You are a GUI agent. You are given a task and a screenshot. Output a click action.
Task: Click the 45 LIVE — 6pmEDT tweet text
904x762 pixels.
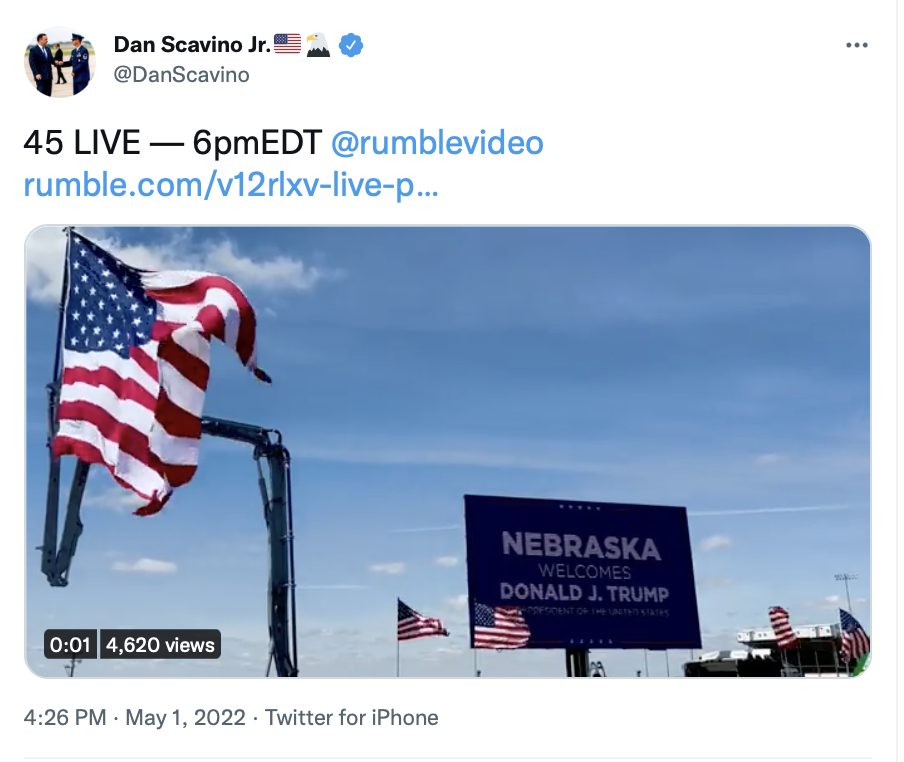[x=172, y=142]
